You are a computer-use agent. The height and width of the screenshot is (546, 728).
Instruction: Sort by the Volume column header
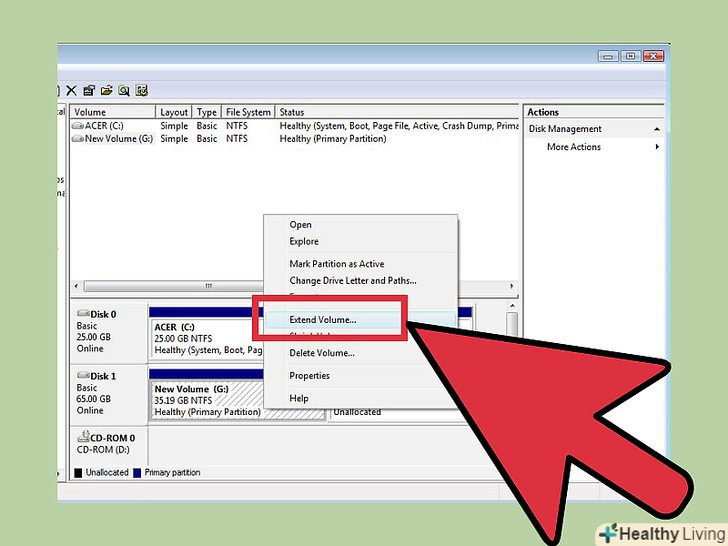click(x=113, y=112)
